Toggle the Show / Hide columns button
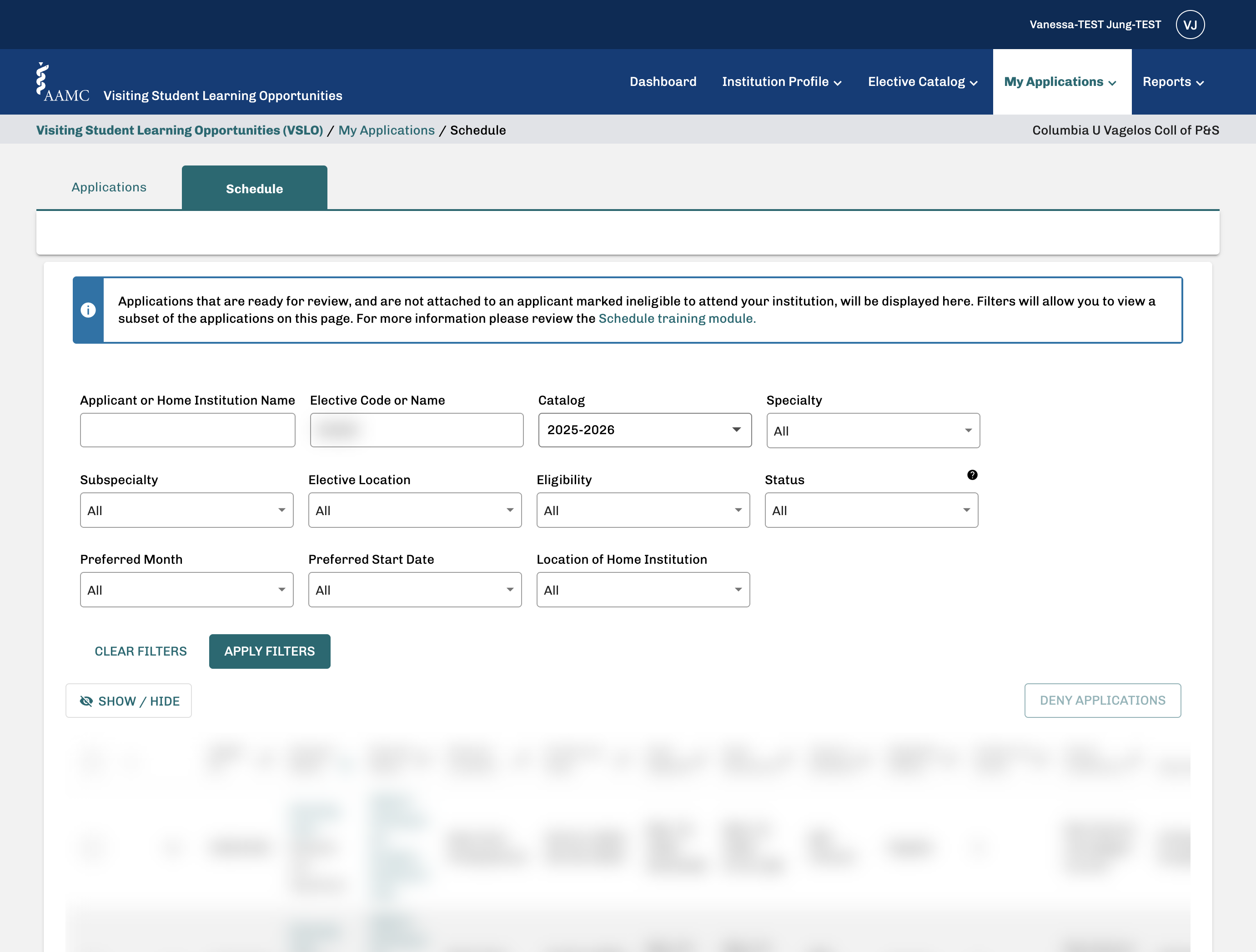Image resolution: width=1256 pixels, height=952 pixels. pos(128,701)
